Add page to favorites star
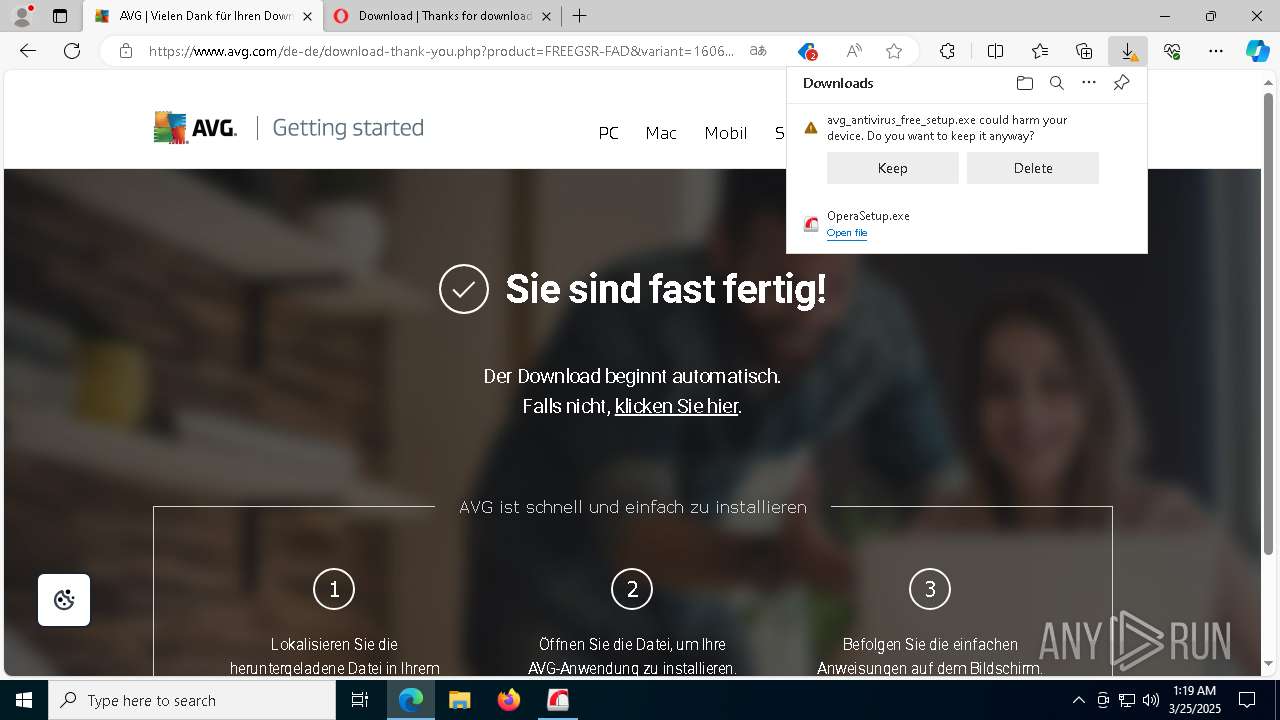The image size is (1280, 720). (894, 51)
